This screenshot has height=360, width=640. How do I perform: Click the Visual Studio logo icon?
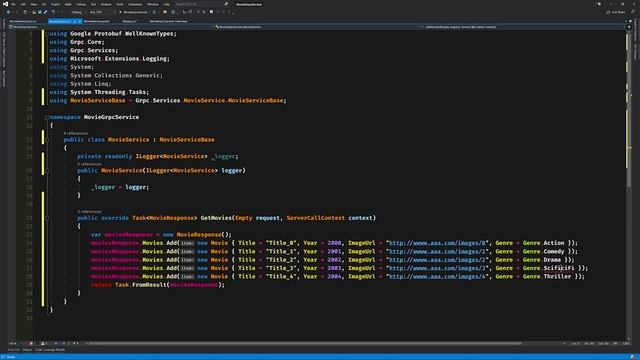click(x=5, y=4)
